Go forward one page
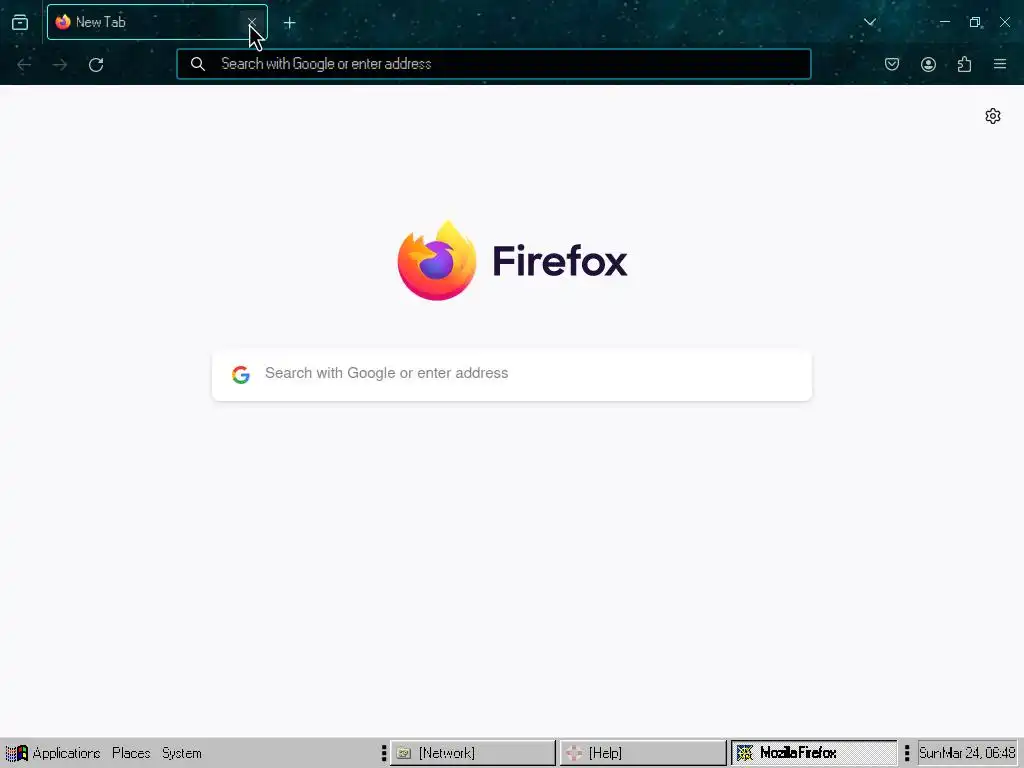This screenshot has height=768, width=1024. click(60, 64)
